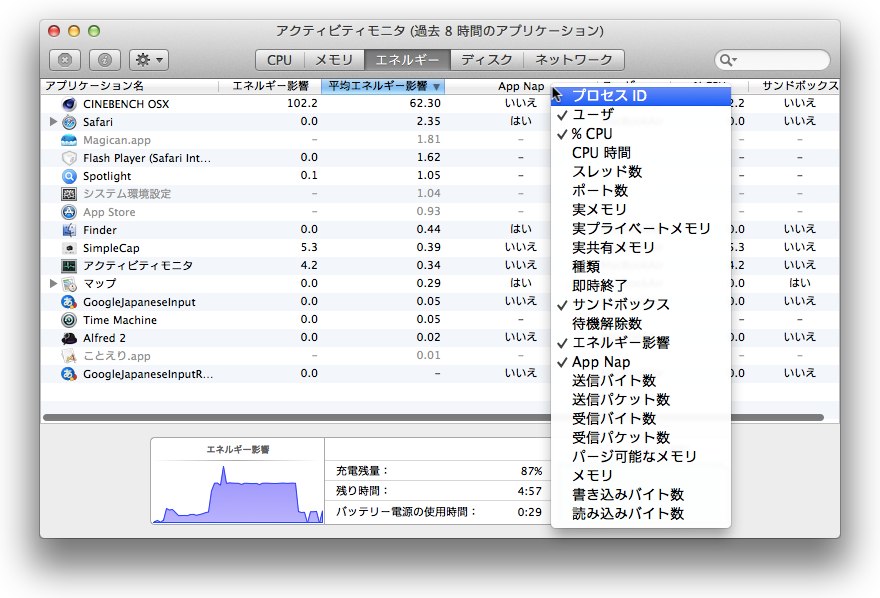This screenshot has height=598, width=880.
Task: Click the Flash Player shield icon
Action: click(x=69, y=158)
